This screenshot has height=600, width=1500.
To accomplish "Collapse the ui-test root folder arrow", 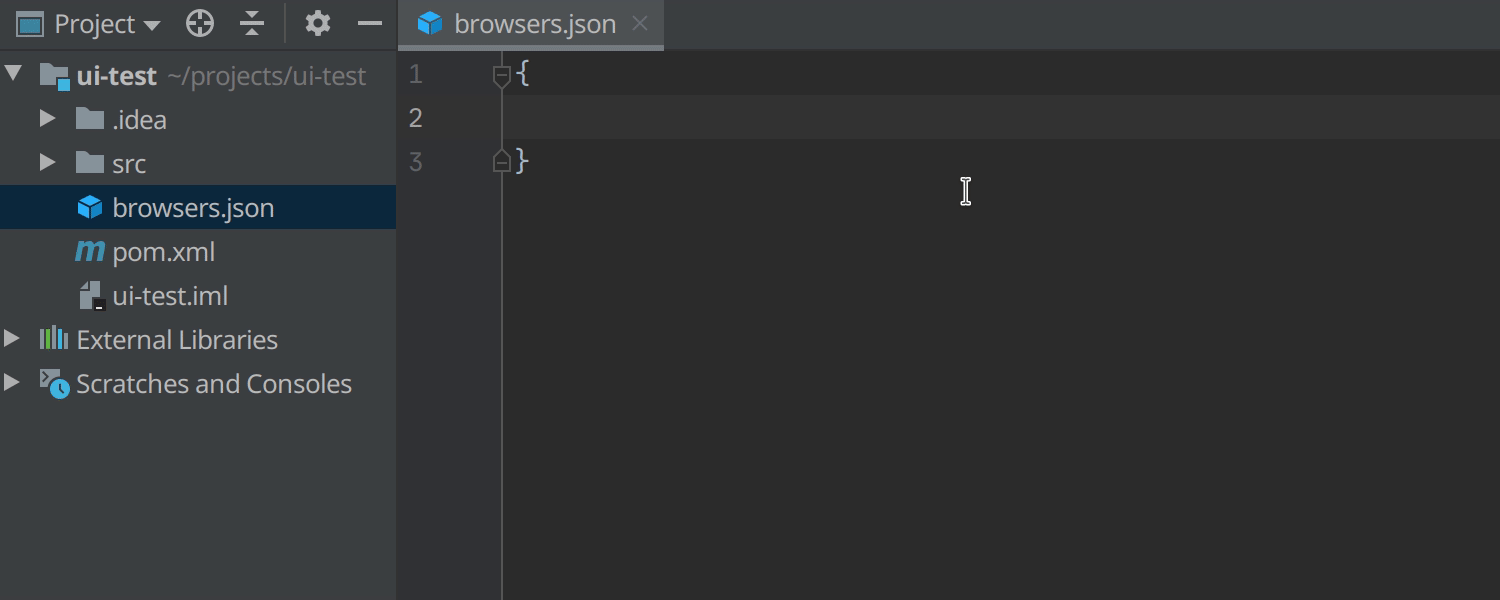I will click(14, 73).
